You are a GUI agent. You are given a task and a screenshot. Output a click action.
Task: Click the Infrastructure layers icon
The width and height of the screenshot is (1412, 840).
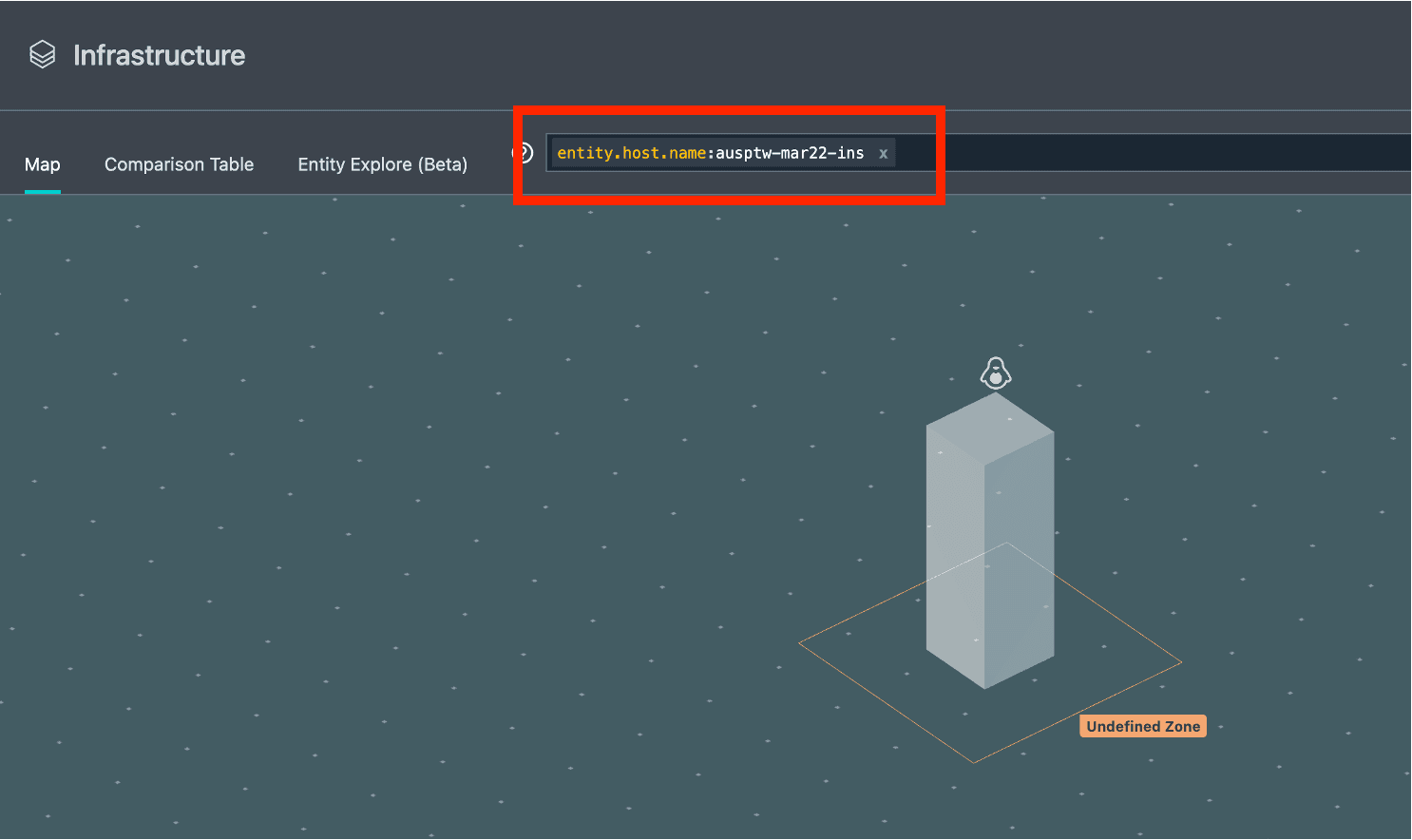coord(42,55)
